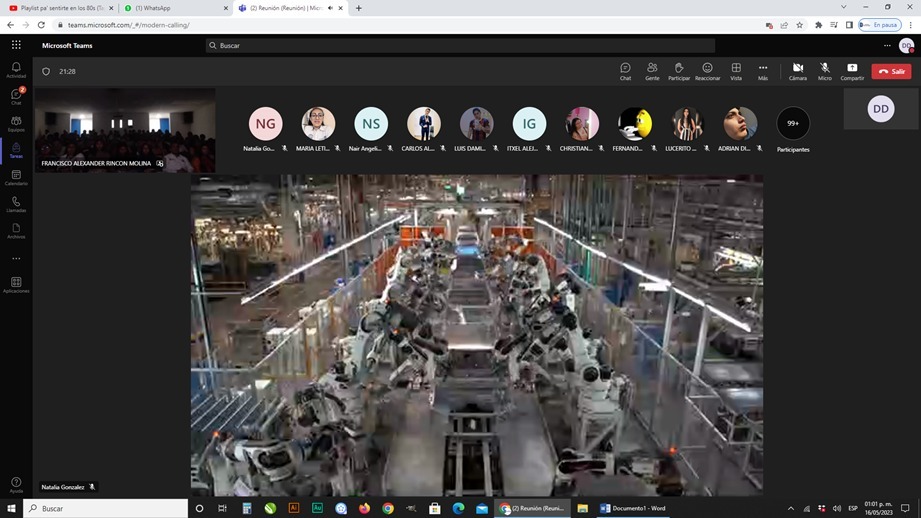Bookmark this page with star icon
Screen dimensions: 921x518
(799, 25)
